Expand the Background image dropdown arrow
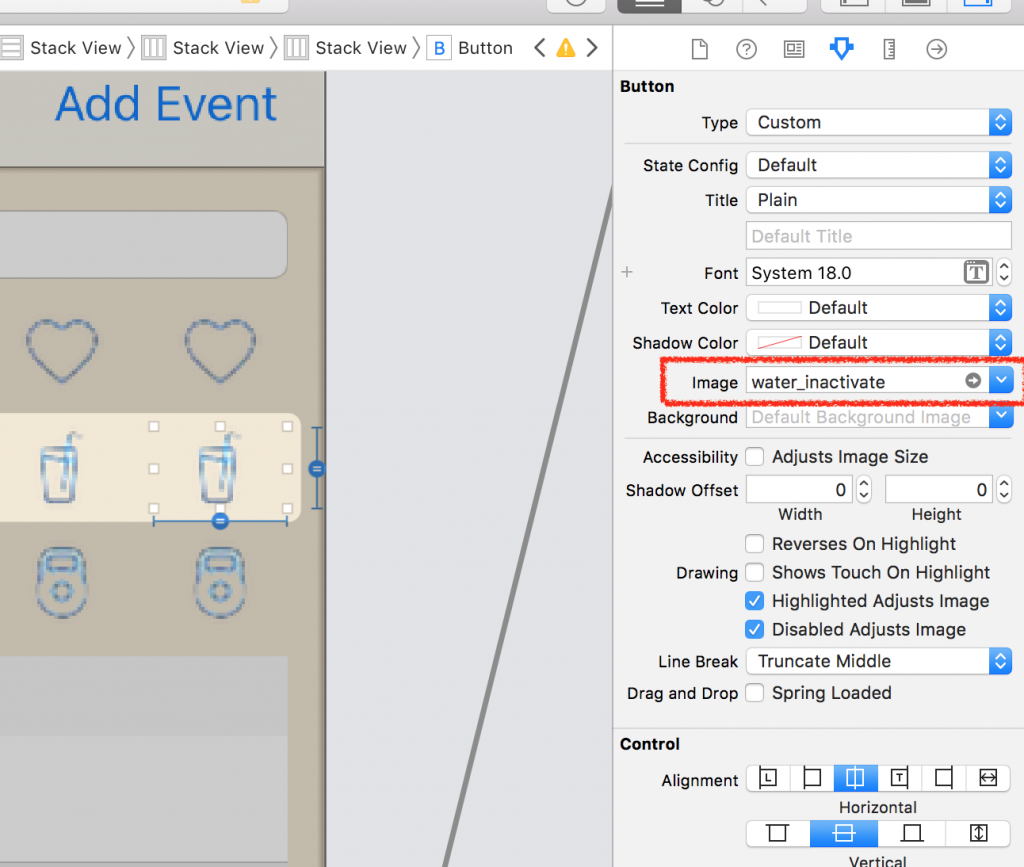 point(1000,416)
